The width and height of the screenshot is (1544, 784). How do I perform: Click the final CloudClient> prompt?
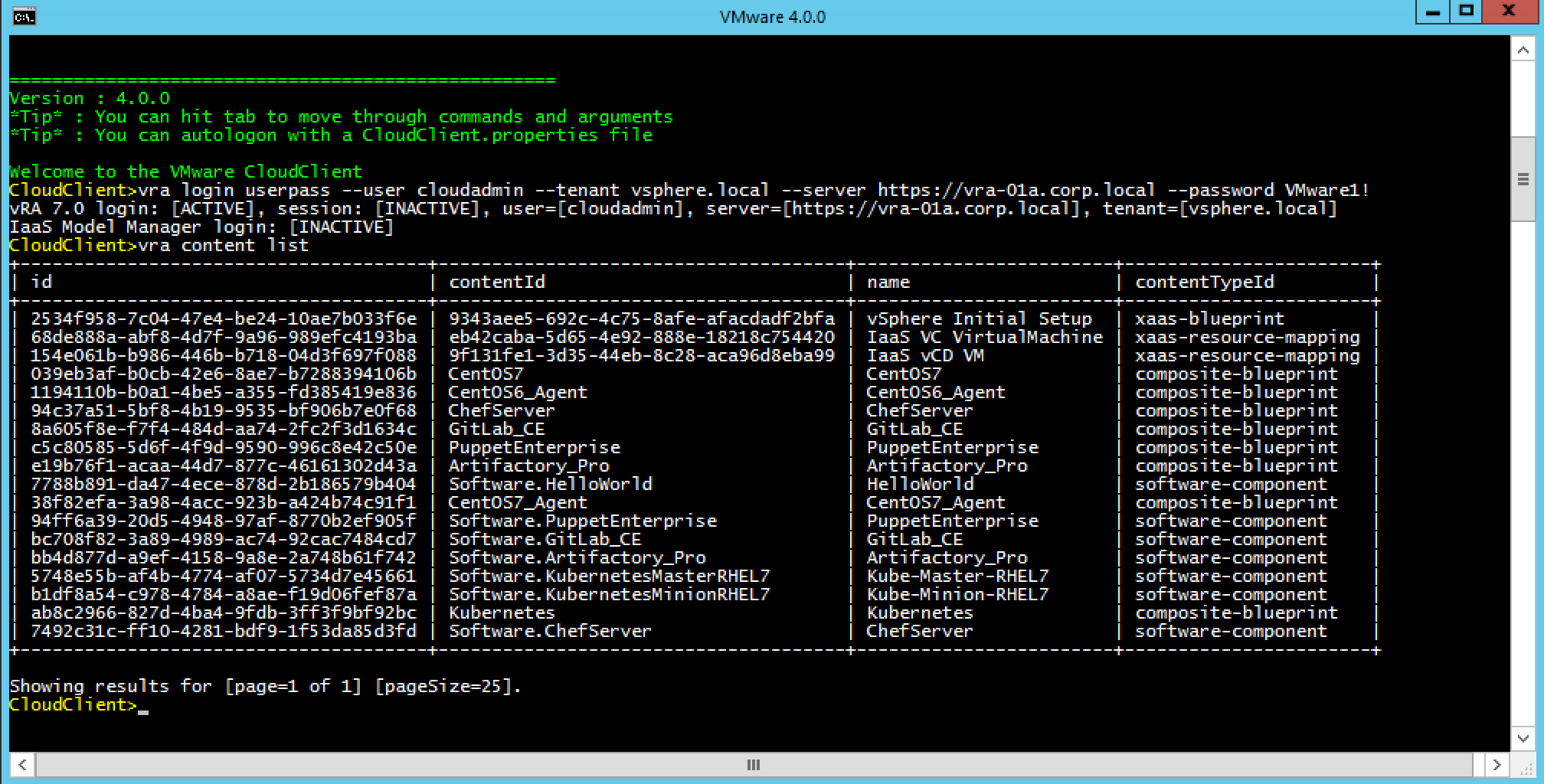(x=74, y=704)
